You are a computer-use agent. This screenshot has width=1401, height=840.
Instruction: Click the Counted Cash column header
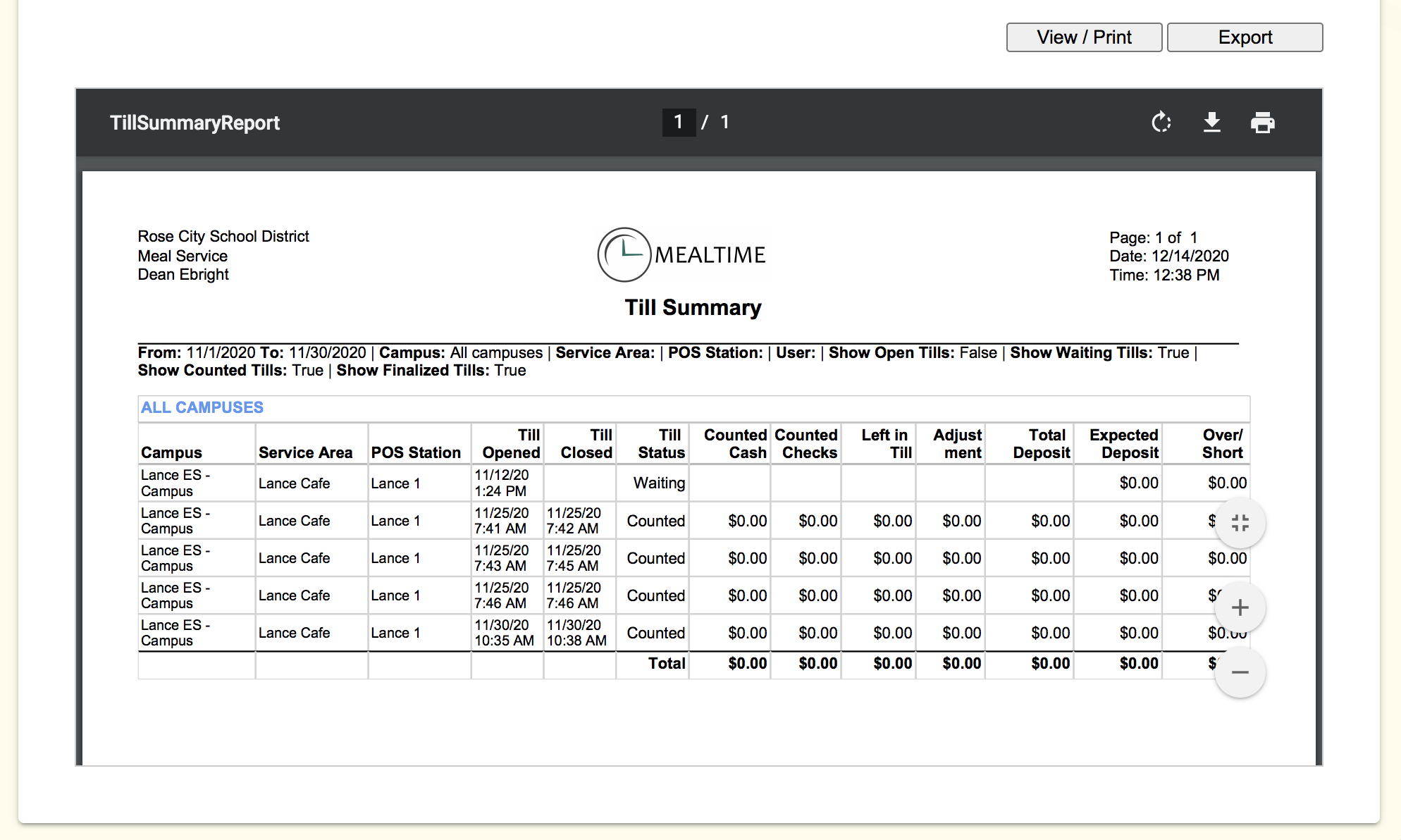tap(735, 444)
